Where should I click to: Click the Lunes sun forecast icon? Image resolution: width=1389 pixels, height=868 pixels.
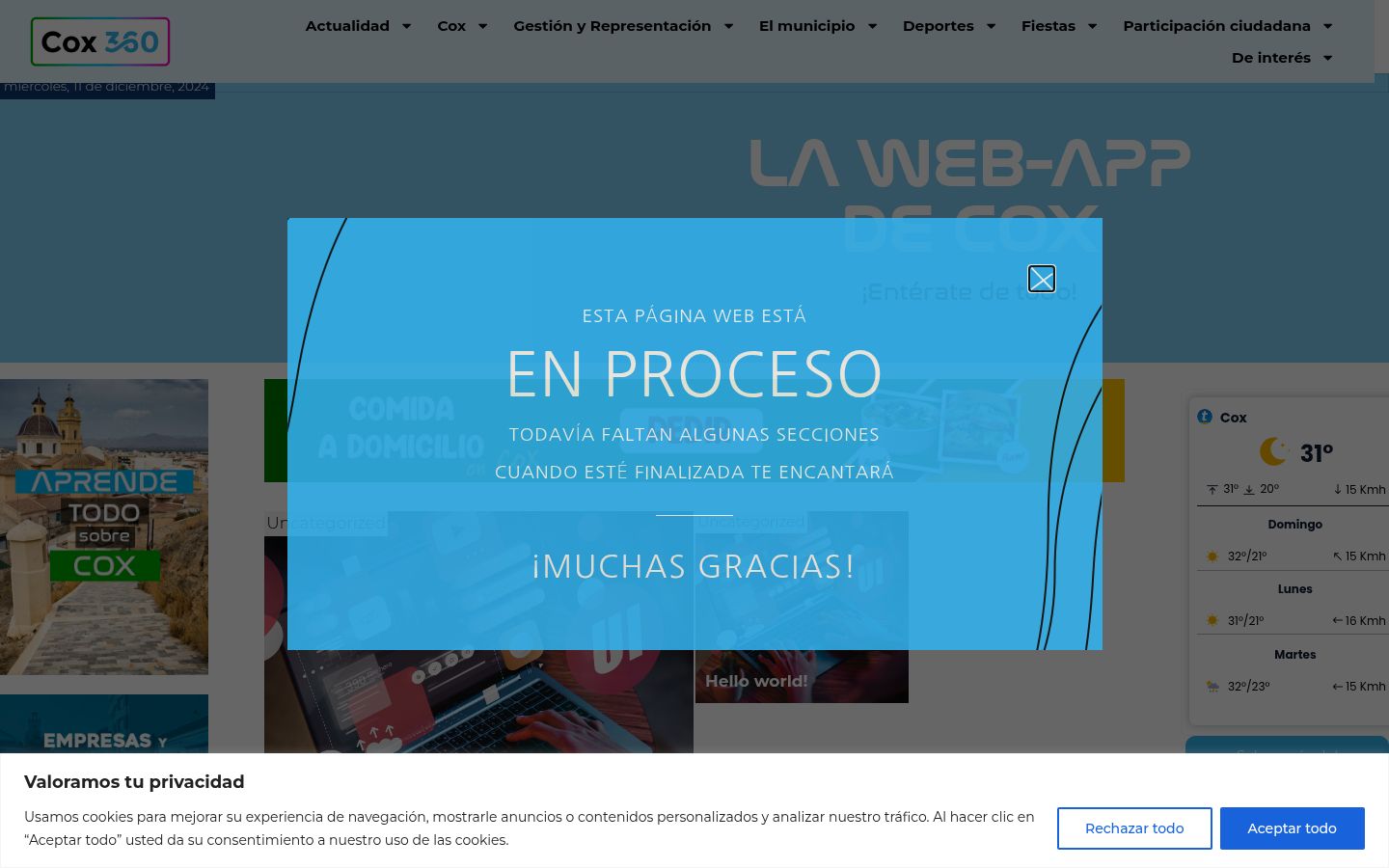pyautogui.click(x=1212, y=621)
